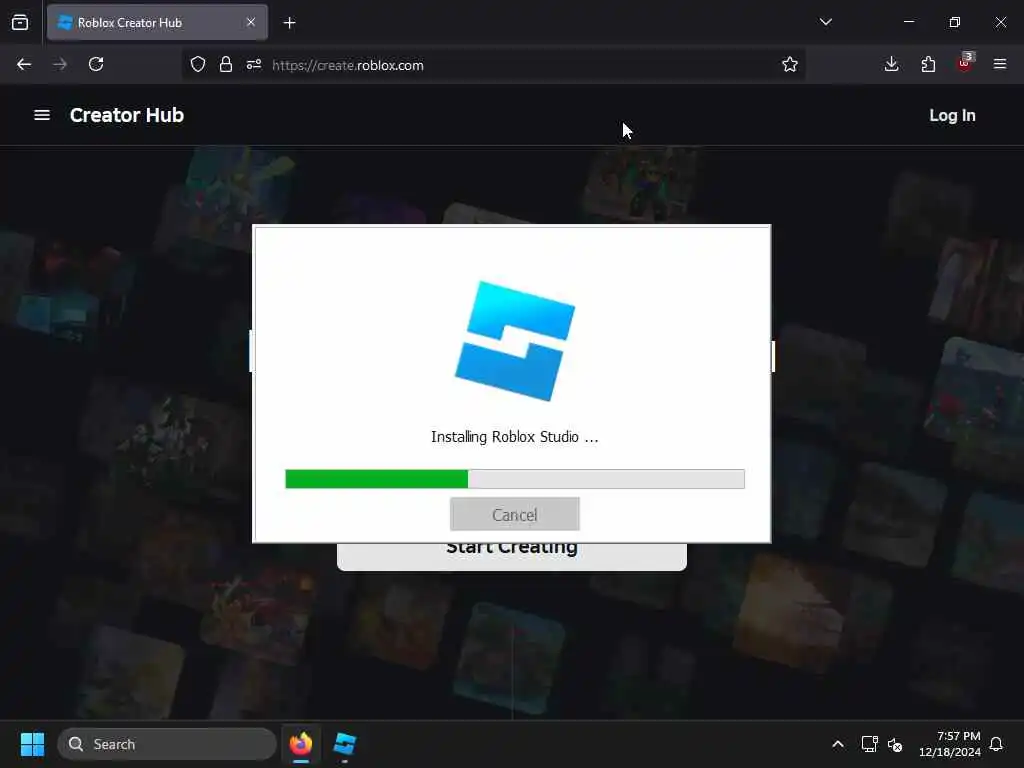
Task: Open the notifications bell
Action: click(996, 744)
